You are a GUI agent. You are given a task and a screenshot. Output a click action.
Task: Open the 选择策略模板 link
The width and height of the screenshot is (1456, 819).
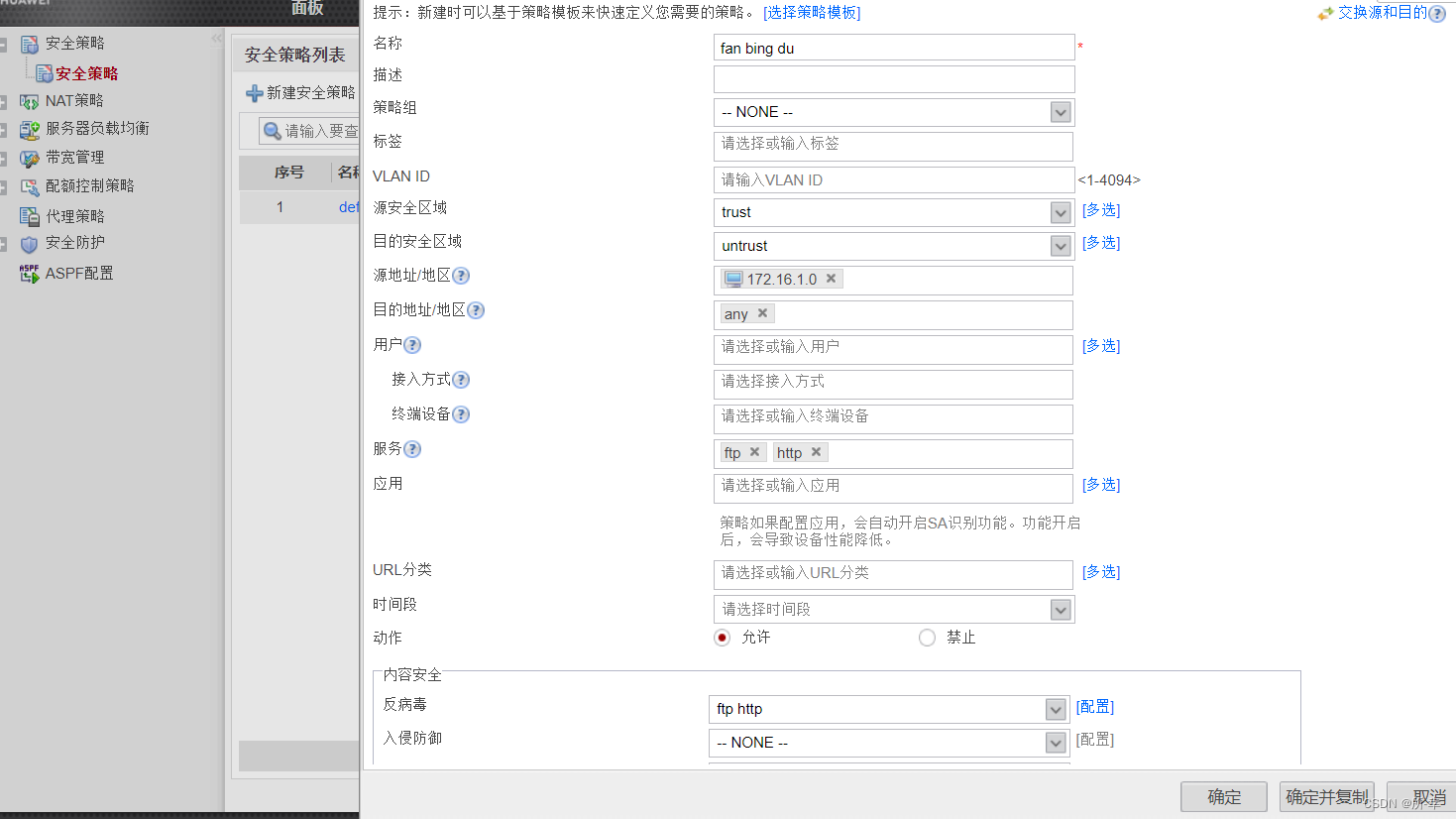coord(812,13)
